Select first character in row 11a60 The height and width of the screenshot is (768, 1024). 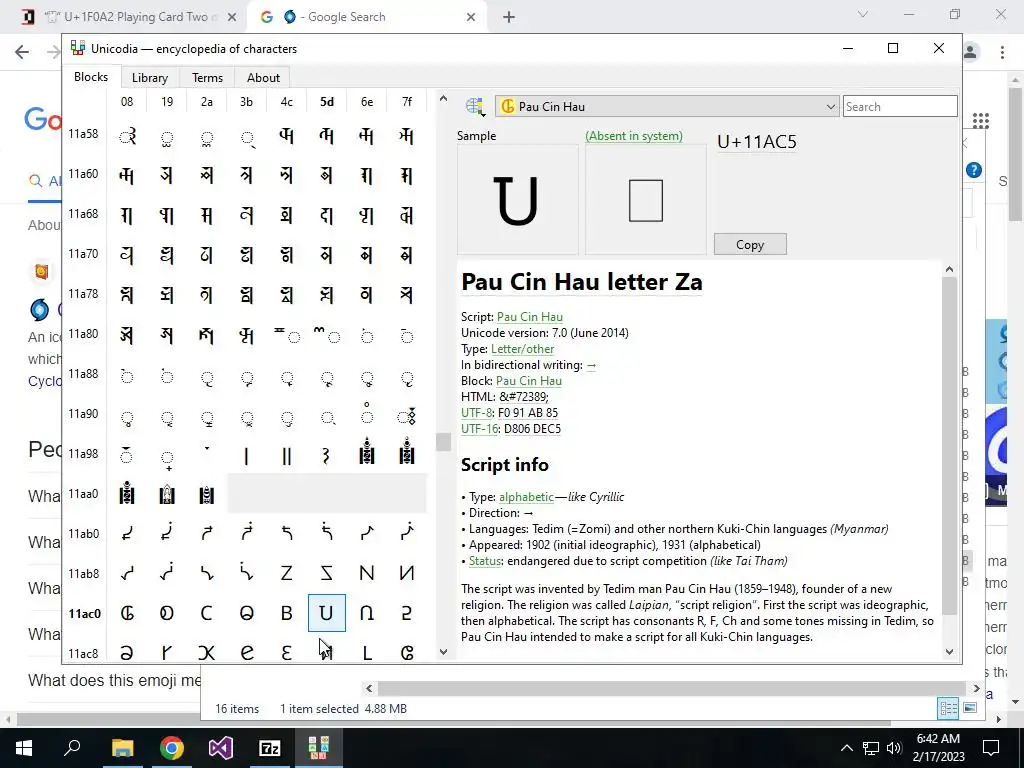tap(127, 175)
